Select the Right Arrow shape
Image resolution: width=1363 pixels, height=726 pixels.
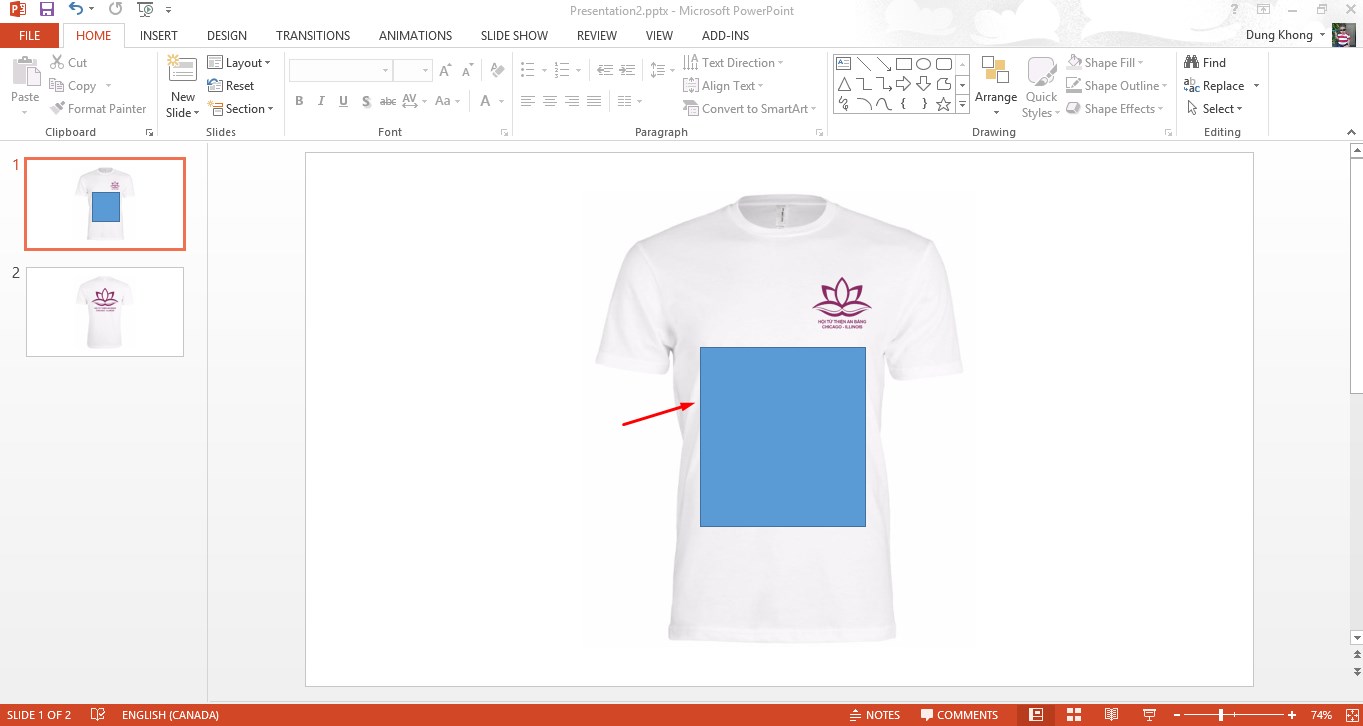click(x=903, y=83)
